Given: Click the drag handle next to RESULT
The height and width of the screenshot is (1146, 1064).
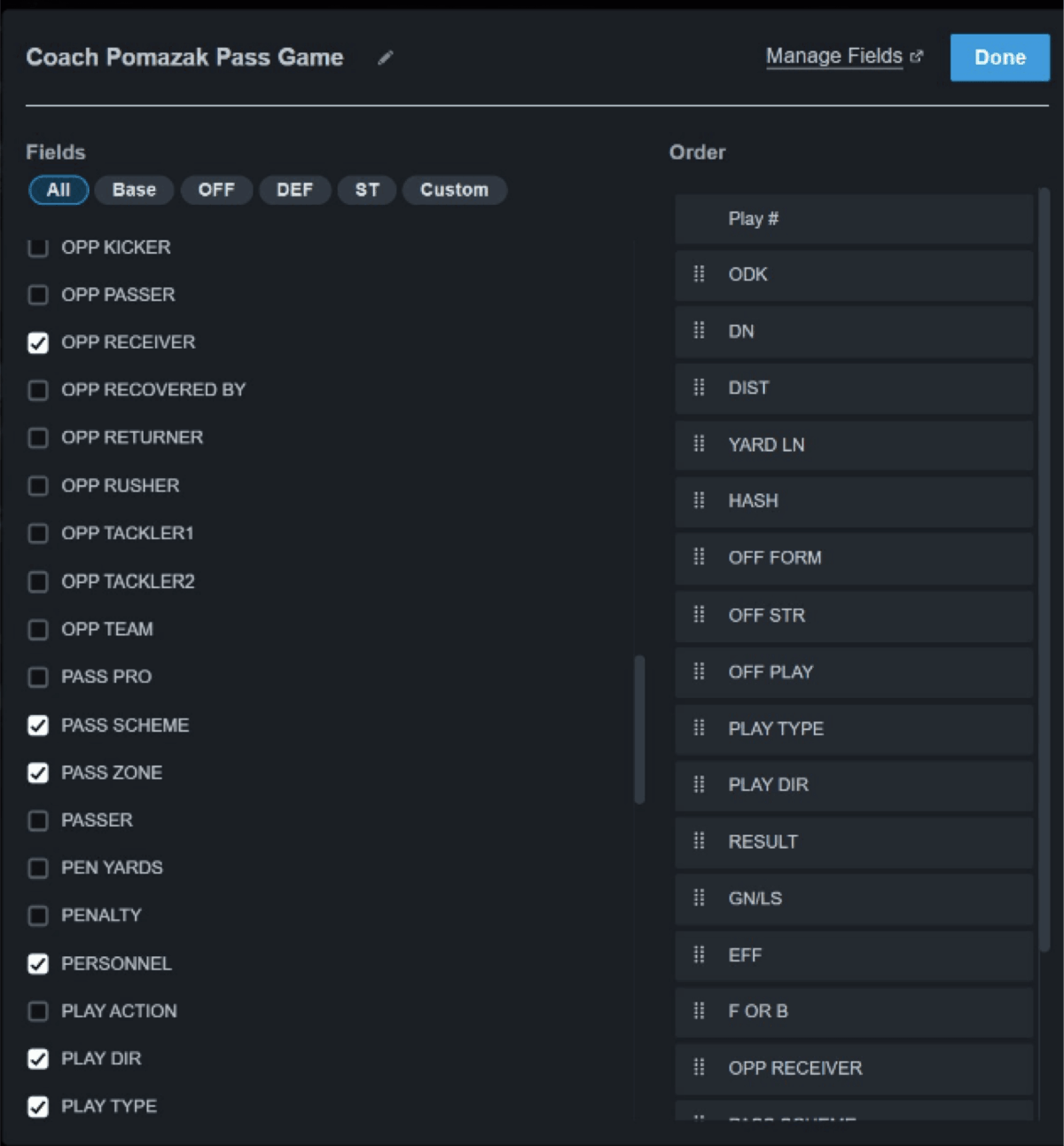Looking at the screenshot, I should pos(699,841).
